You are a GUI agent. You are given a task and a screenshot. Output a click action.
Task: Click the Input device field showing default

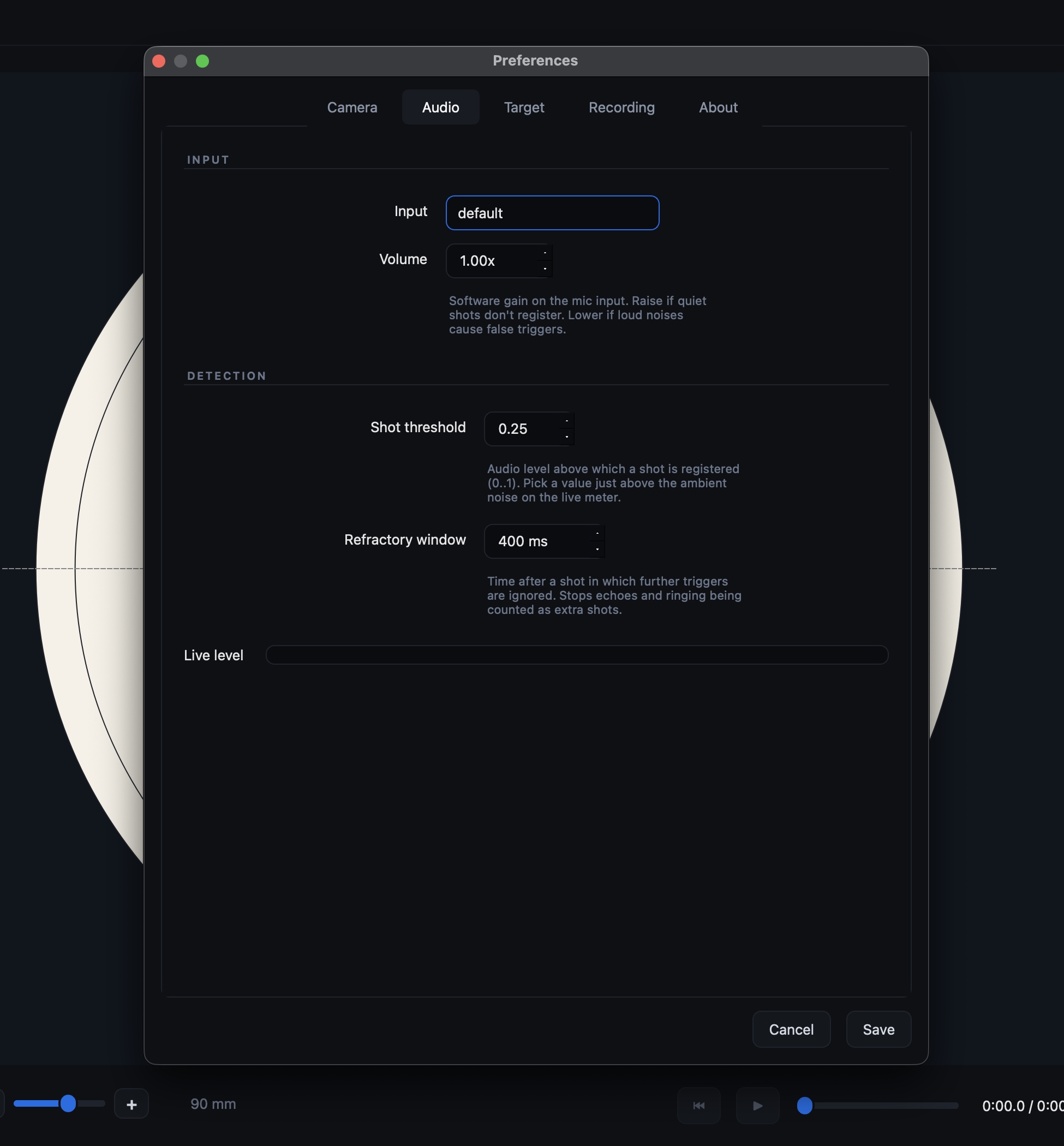coord(552,213)
